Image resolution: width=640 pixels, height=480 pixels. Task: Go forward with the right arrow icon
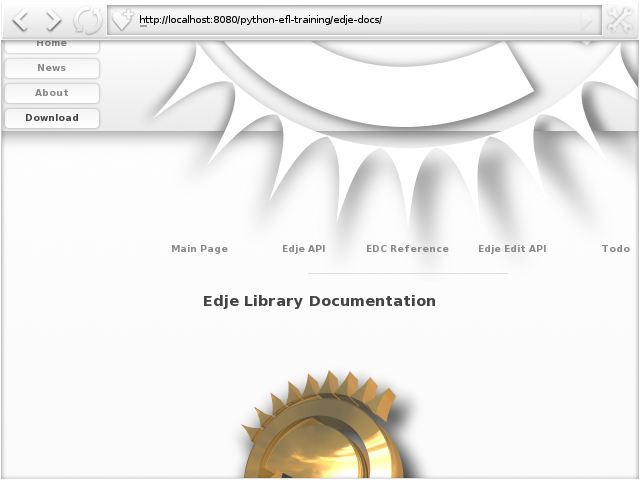click(53, 20)
